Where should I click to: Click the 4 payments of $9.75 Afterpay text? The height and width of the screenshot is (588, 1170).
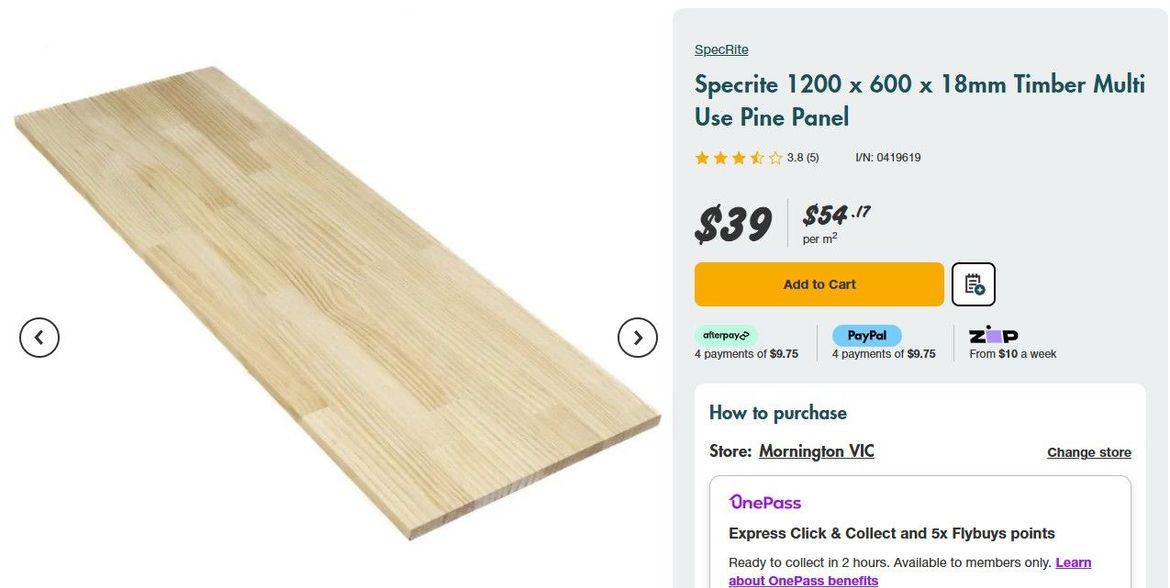click(x=746, y=354)
